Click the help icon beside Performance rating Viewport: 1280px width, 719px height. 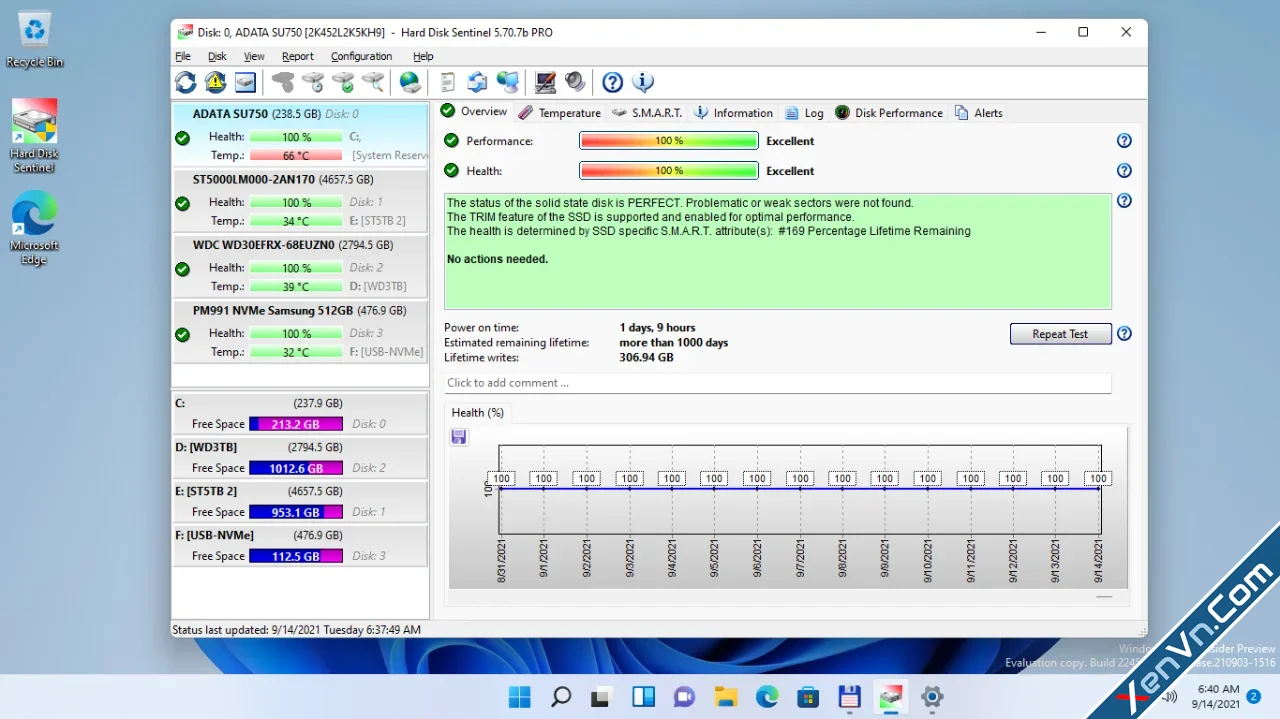(1124, 141)
